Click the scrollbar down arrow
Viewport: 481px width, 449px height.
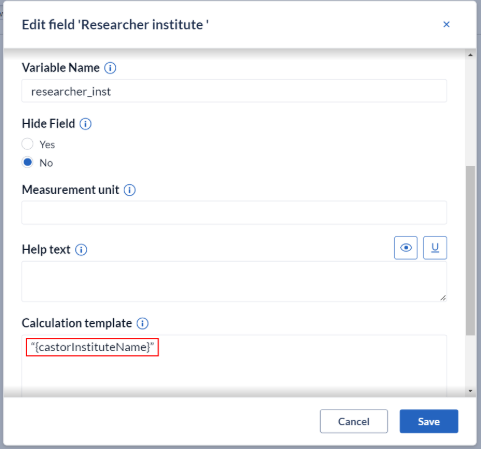tap(470, 391)
